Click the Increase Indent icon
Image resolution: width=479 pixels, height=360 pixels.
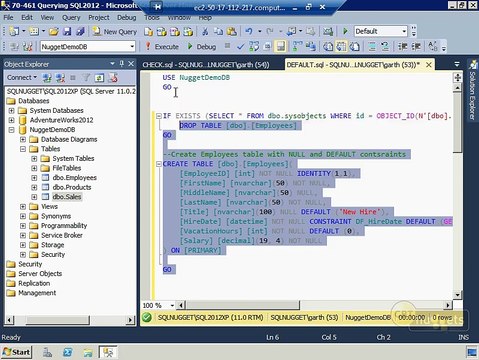(416, 47)
